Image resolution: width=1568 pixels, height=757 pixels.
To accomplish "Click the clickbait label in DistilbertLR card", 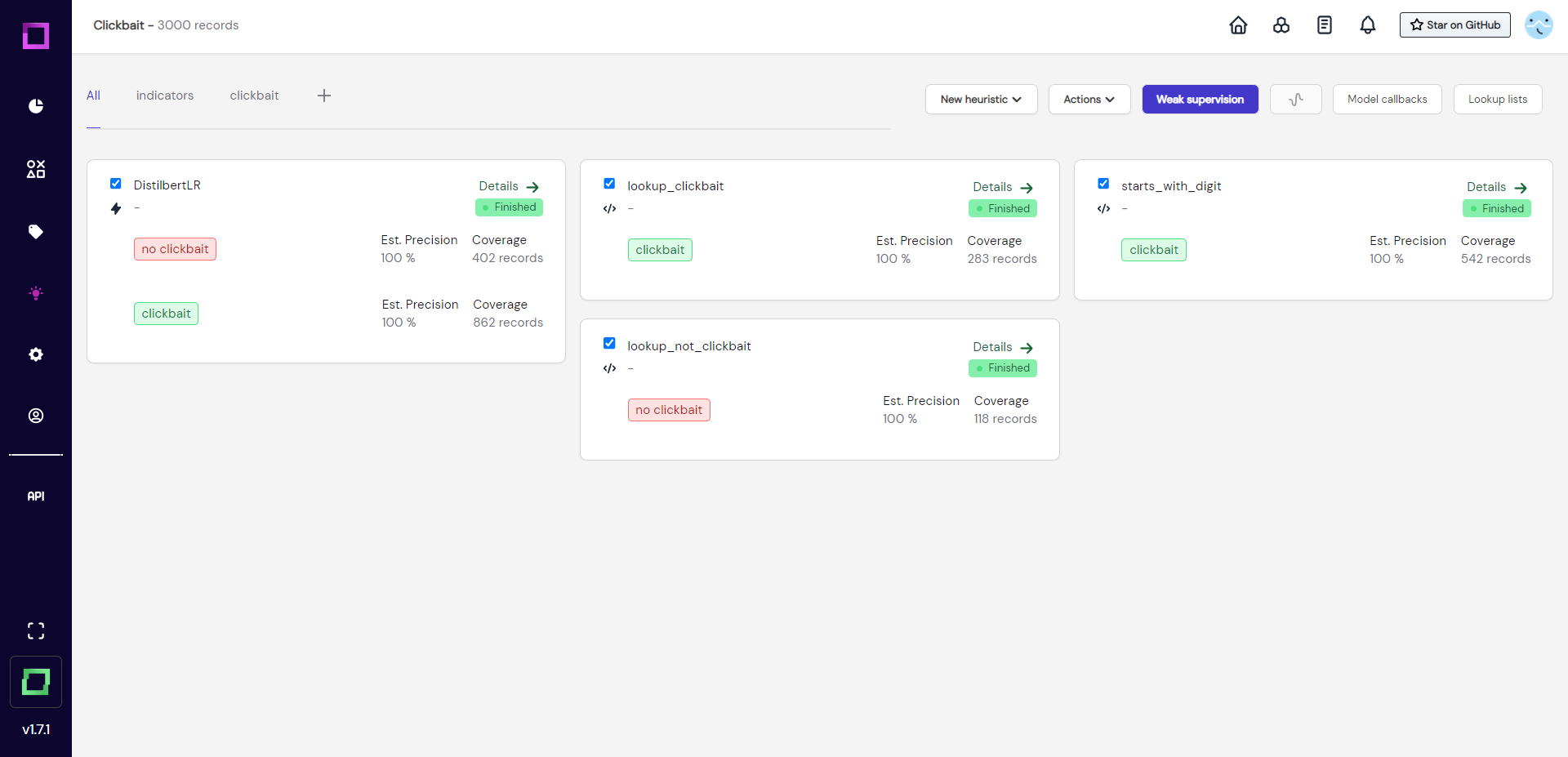I will tap(166, 314).
